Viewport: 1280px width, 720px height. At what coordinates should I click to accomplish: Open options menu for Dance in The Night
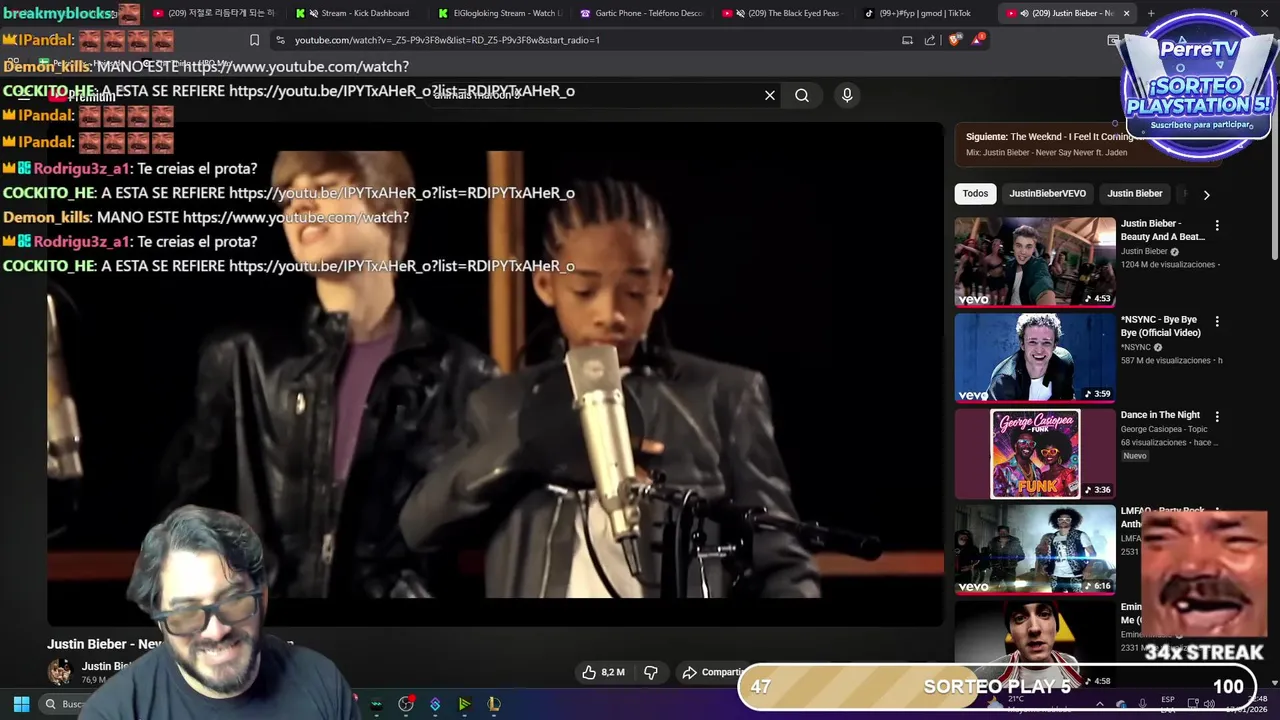click(x=1217, y=416)
